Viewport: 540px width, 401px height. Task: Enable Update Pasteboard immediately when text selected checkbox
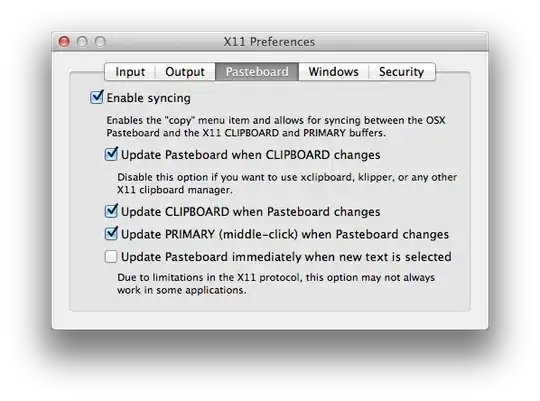[111, 257]
